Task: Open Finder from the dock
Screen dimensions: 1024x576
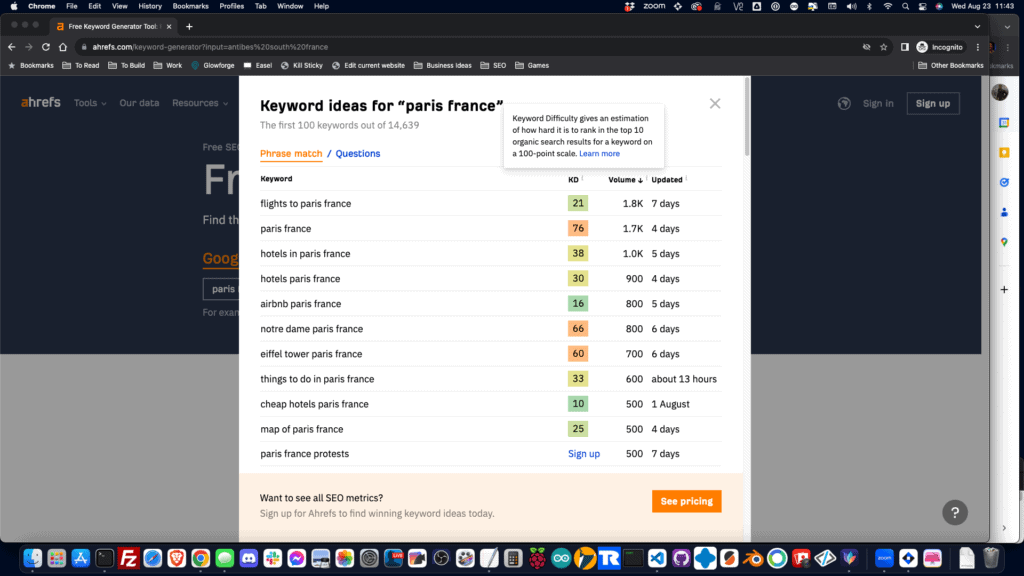Action: (x=33, y=558)
